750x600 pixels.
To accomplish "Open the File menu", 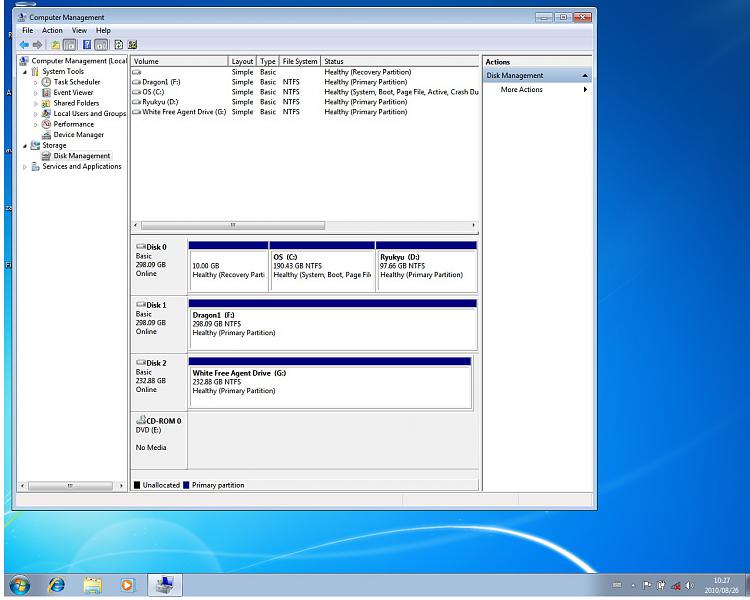I will (28, 31).
